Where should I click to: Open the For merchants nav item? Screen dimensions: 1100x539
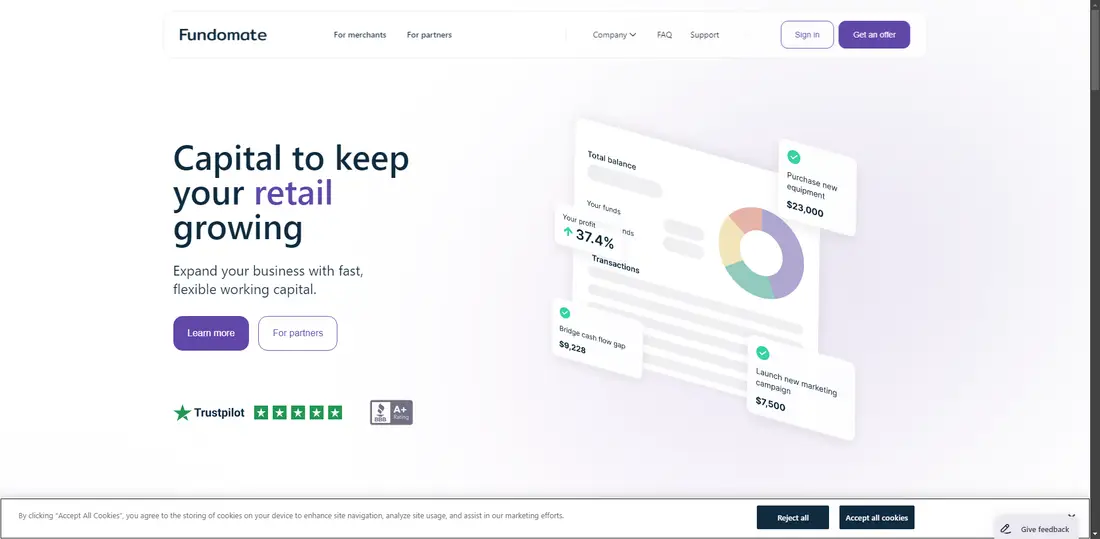click(360, 34)
